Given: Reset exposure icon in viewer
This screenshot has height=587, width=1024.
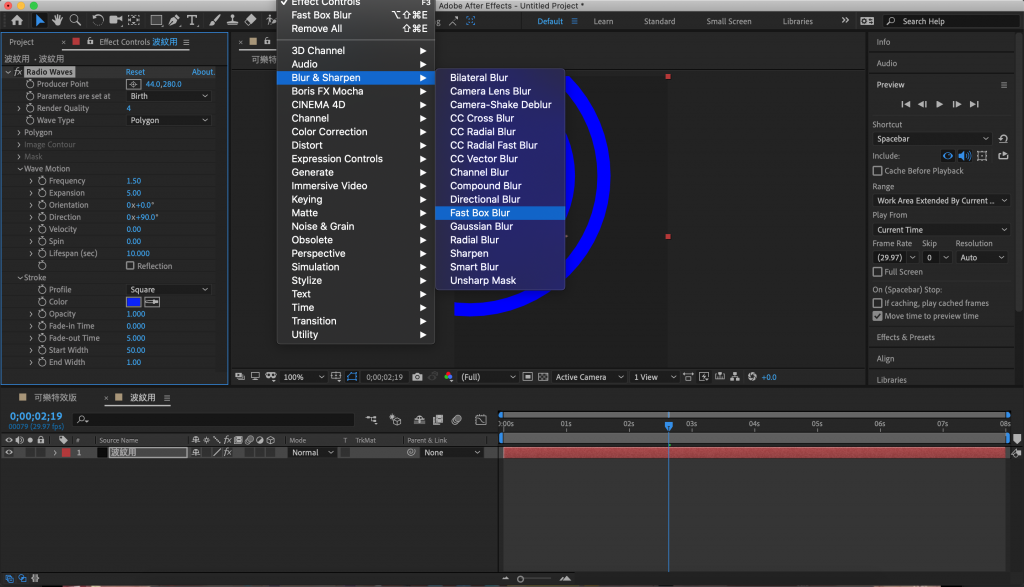Looking at the screenshot, I should [x=752, y=377].
